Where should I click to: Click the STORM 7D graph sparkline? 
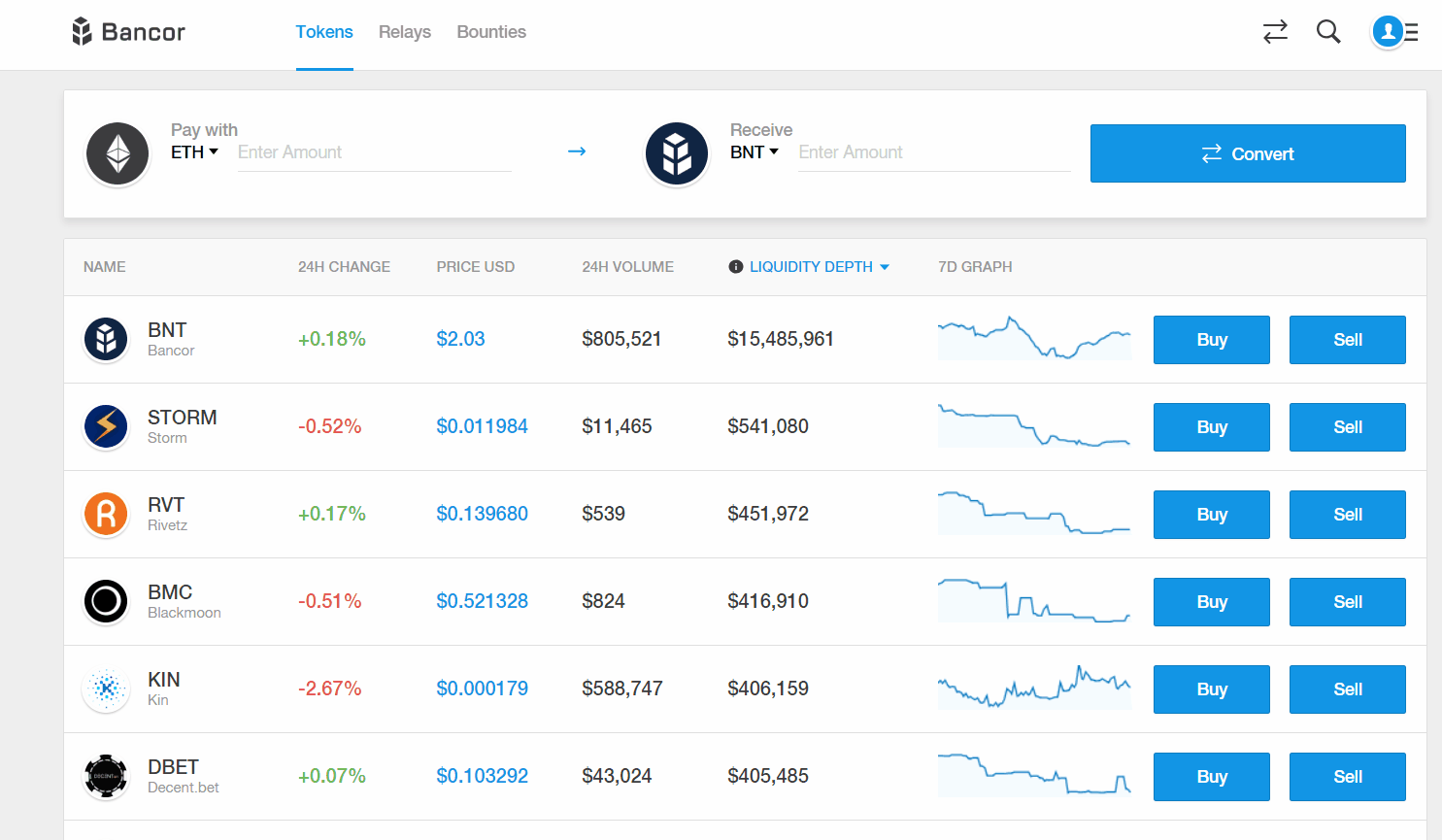[x=1034, y=425]
